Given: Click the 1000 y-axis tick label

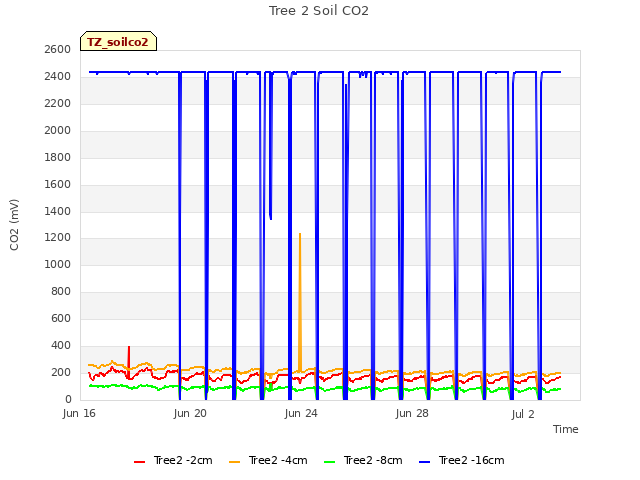Looking at the screenshot, I should pos(58,264).
